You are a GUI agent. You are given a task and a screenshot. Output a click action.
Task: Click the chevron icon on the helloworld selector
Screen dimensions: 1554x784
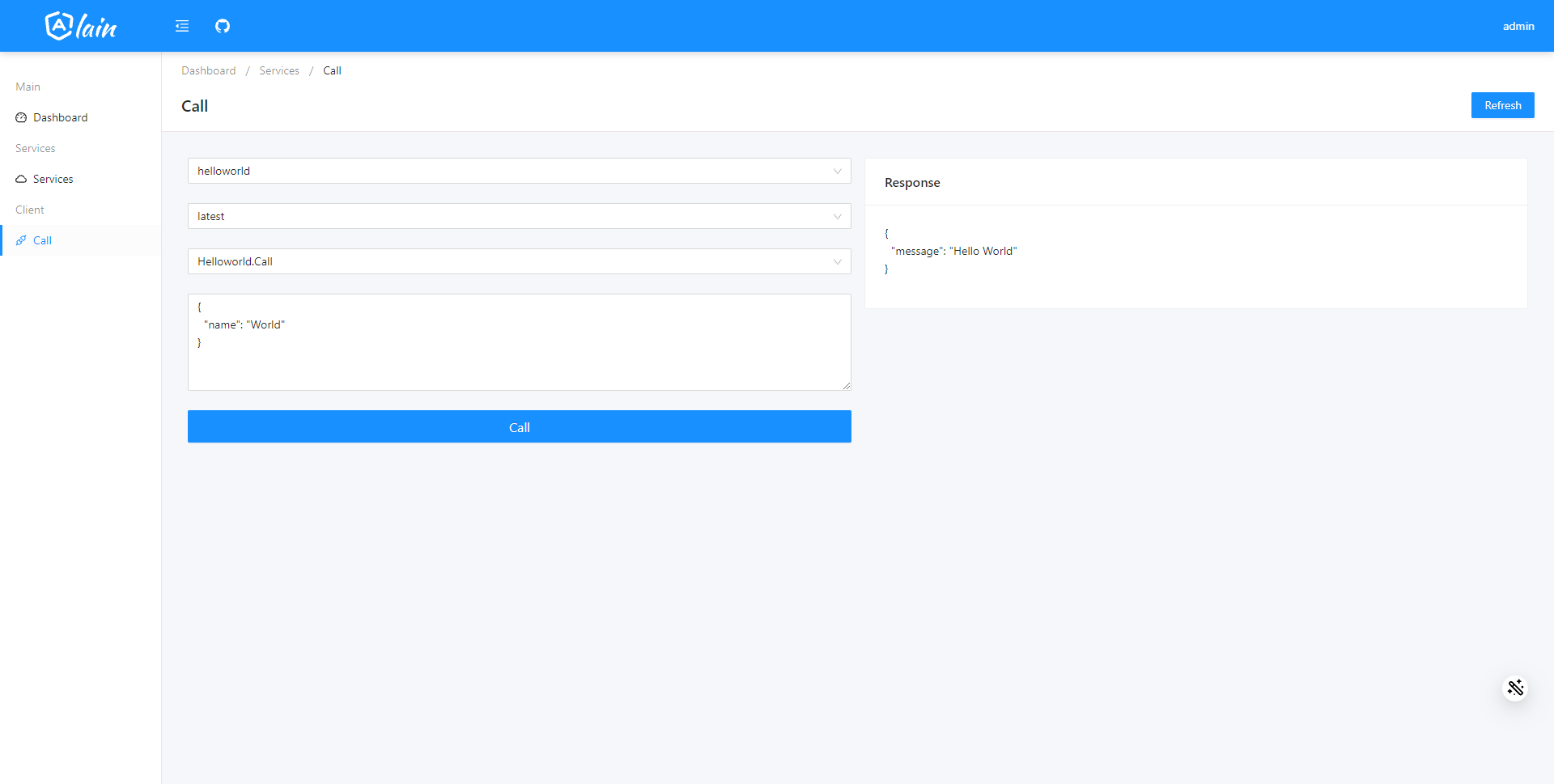click(x=838, y=171)
